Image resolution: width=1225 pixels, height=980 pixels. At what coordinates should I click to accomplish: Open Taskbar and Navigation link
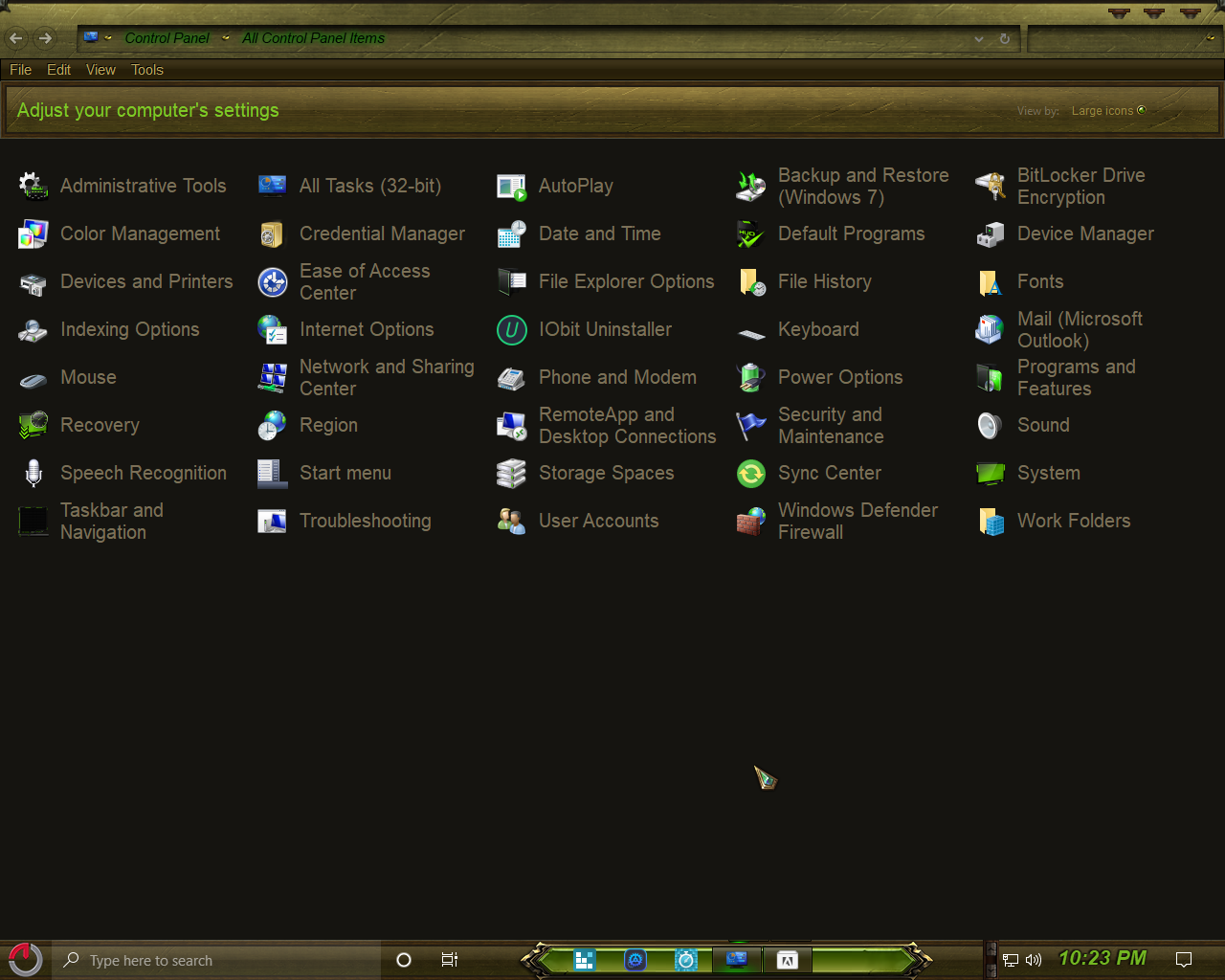pos(112,521)
